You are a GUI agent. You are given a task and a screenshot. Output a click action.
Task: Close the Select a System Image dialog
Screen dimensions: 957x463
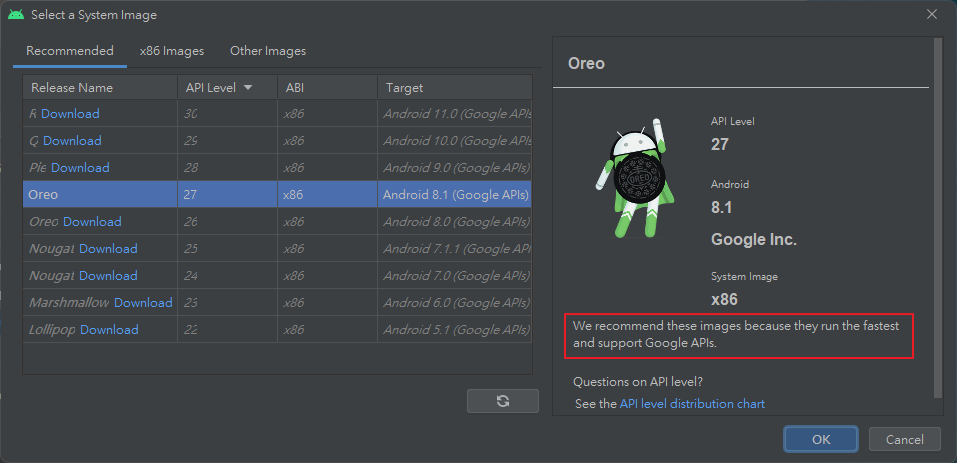coord(931,14)
